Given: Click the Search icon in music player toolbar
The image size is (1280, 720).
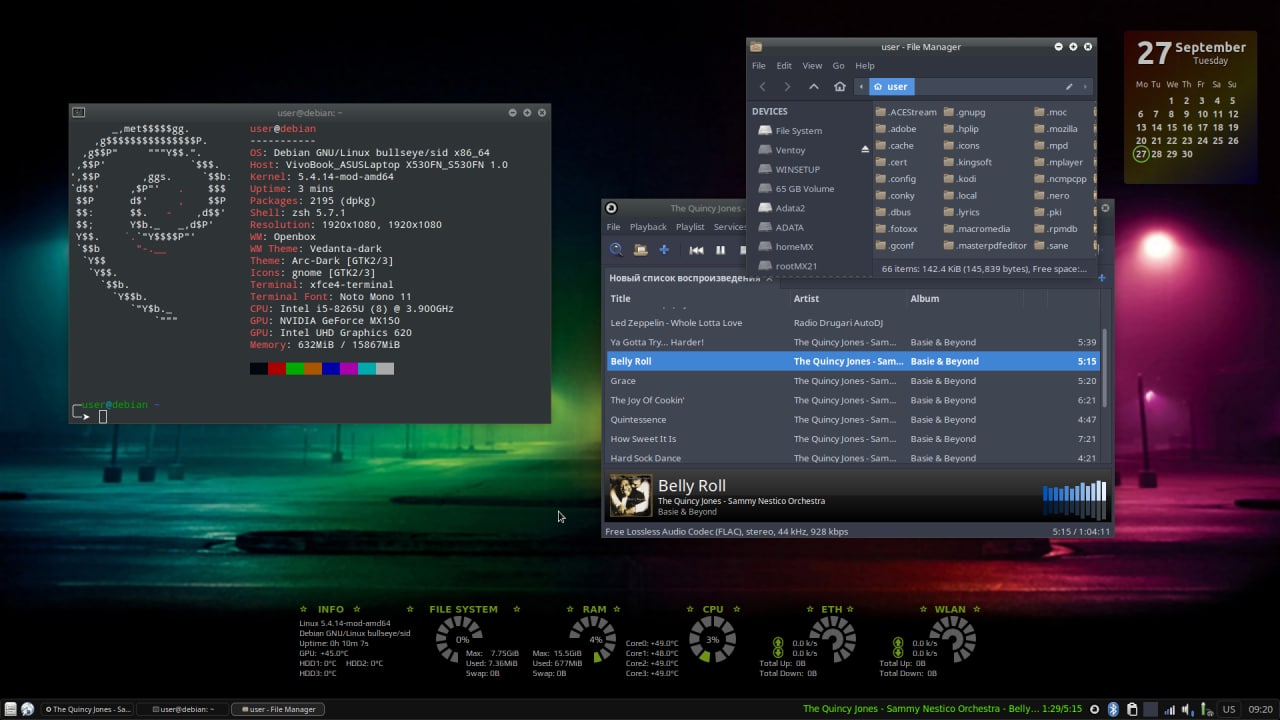Looking at the screenshot, I should [616, 250].
